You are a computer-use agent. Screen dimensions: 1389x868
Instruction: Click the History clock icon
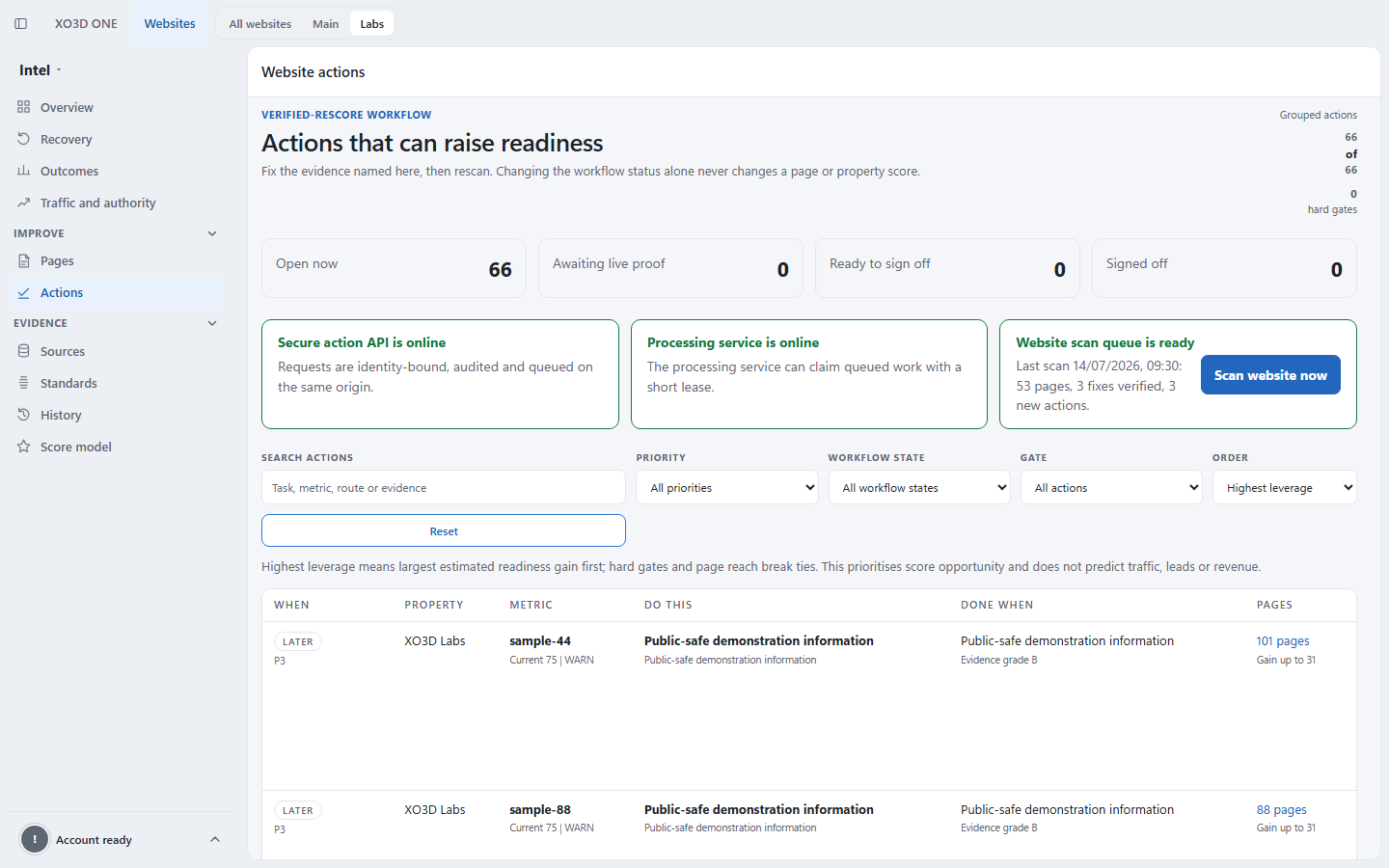click(24, 415)
